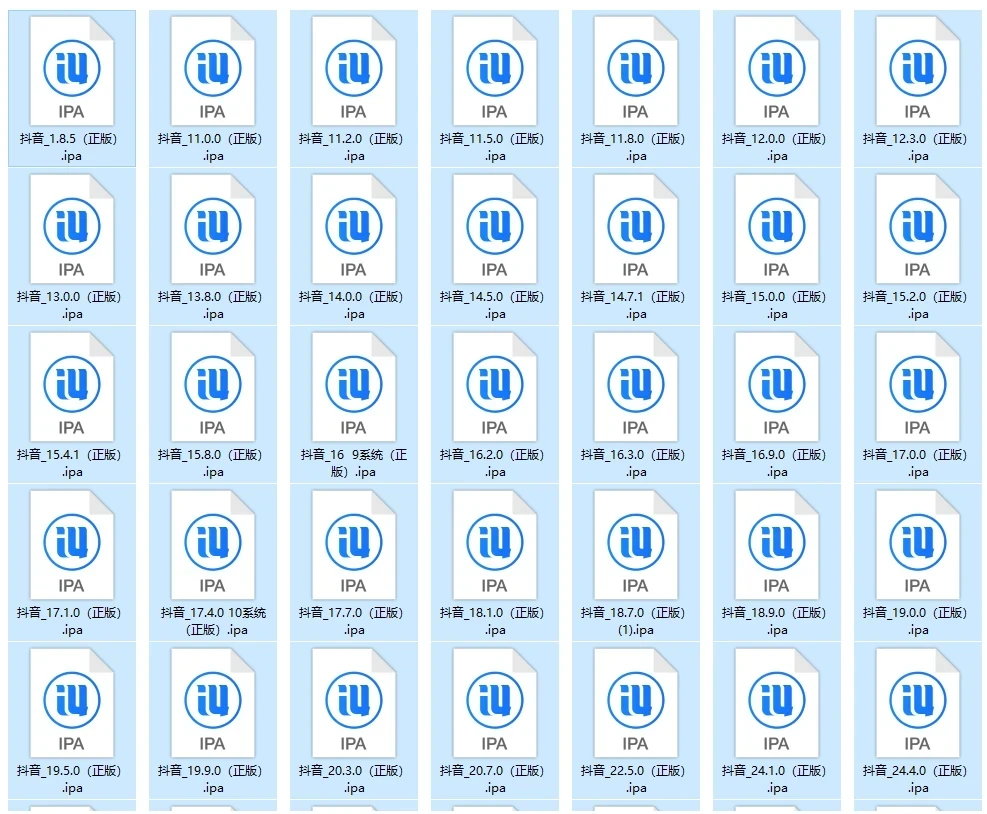Click the file name 抖音_20.7.0 (正版).ipa
The width and height of the screenshot is (987, 814).
tap(492, 779)
